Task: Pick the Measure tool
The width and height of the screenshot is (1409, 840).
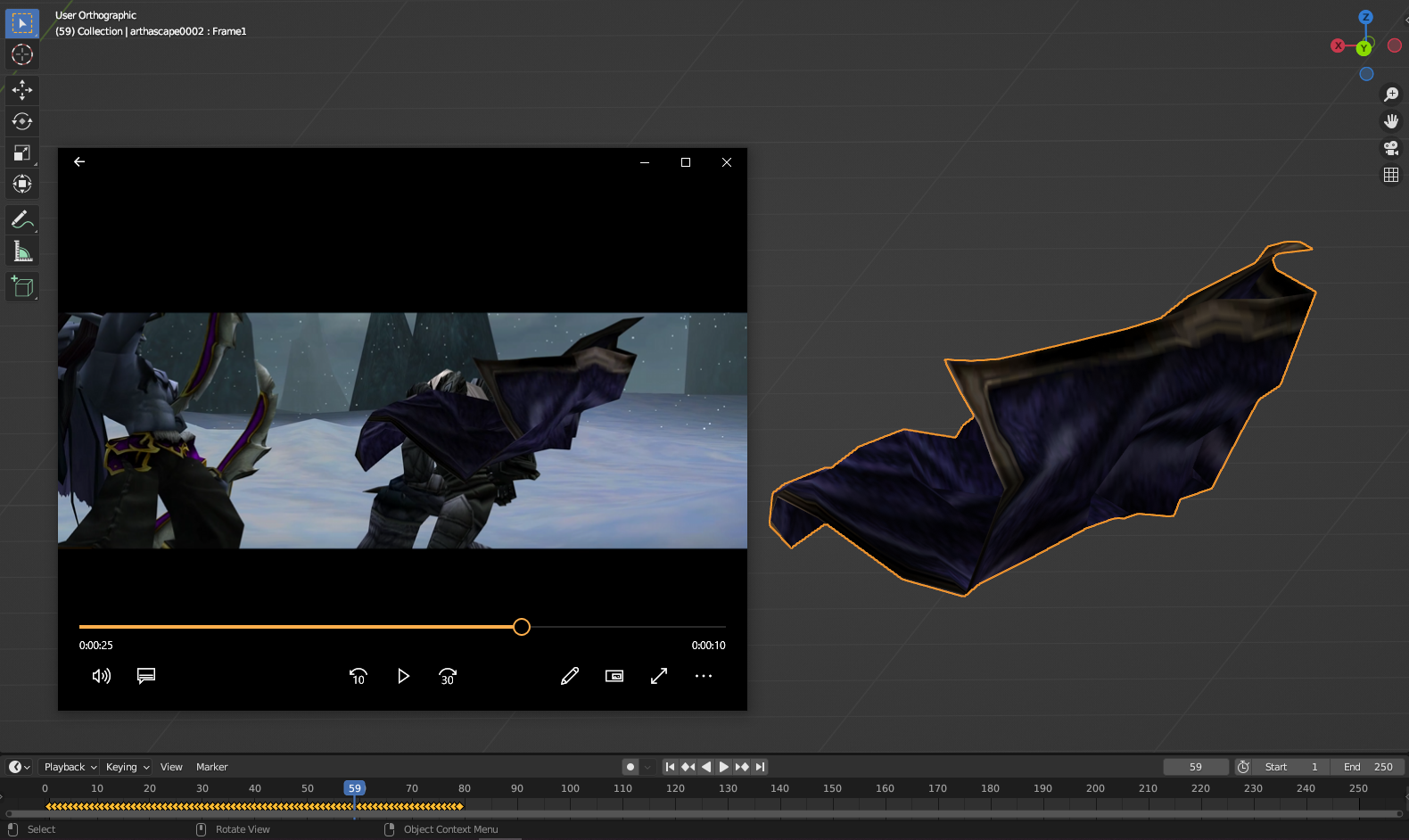Action: (22, 251)
